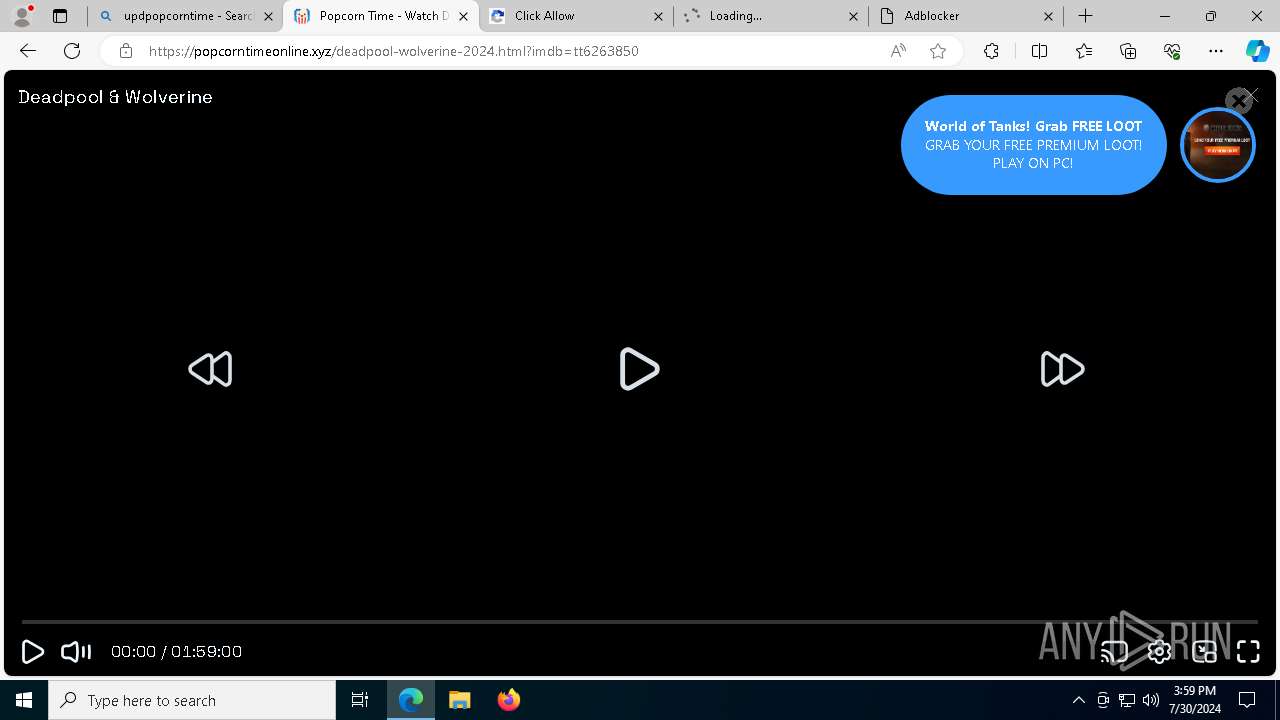The width and height of the screenshot is (1280, 720).
Task: Open the Meet Now tray icon
Action: coord(1103,700)
